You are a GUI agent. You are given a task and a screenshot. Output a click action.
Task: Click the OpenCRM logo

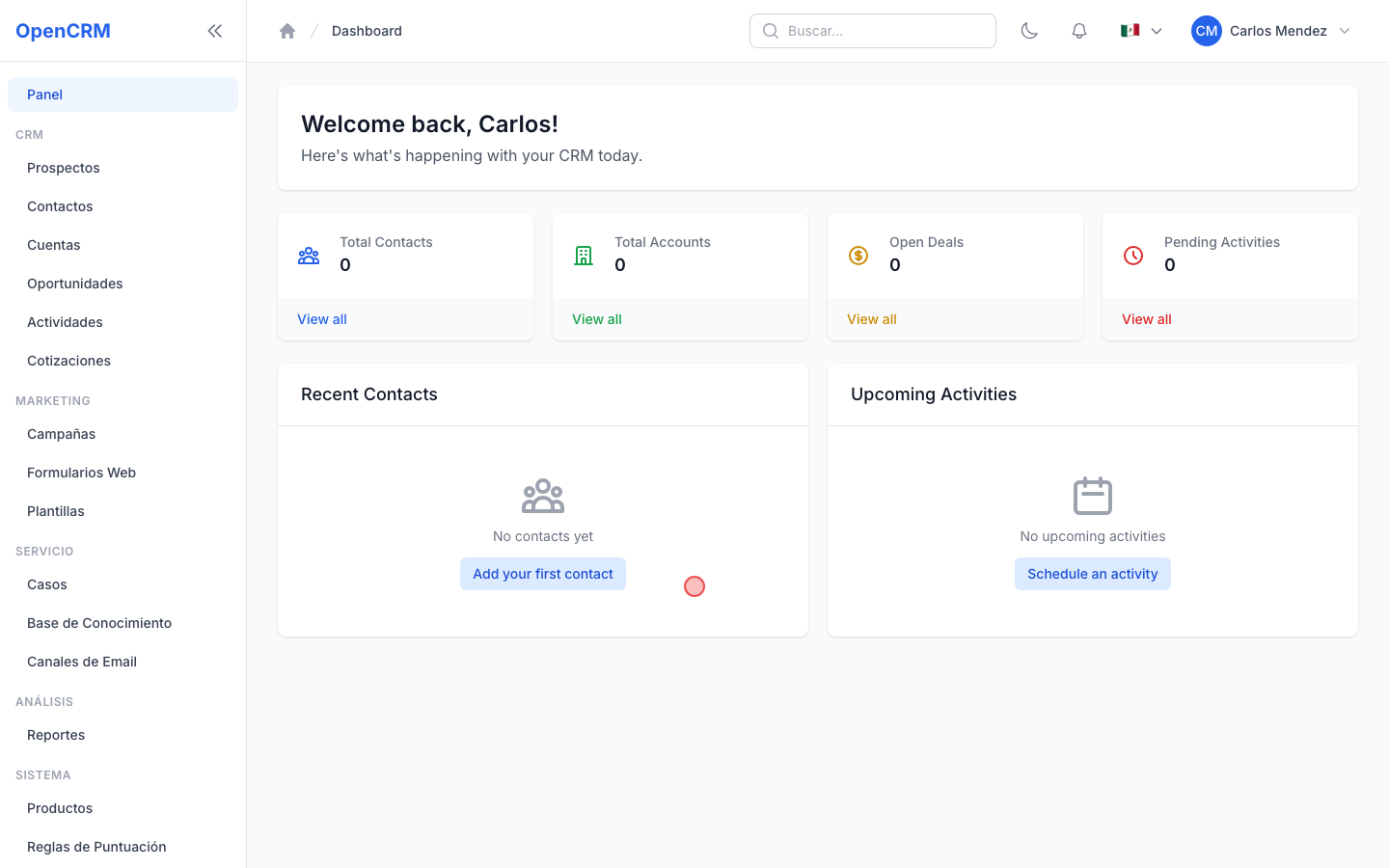coord(63,31)
